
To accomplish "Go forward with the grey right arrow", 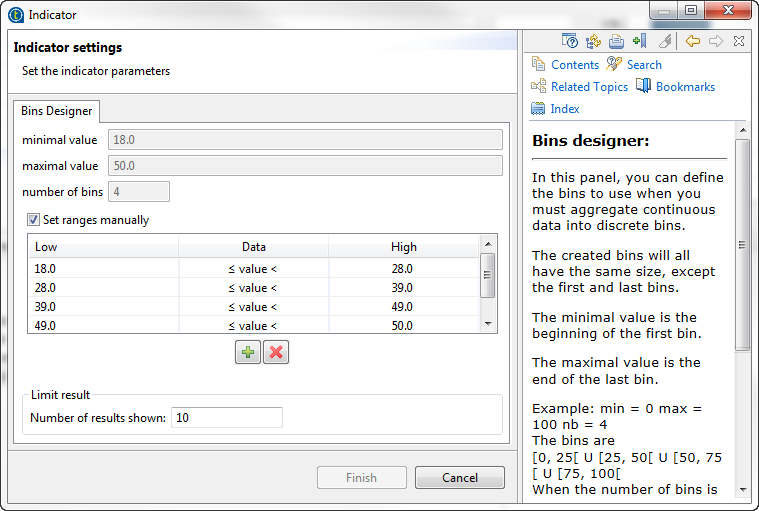I will pos(716,41).
